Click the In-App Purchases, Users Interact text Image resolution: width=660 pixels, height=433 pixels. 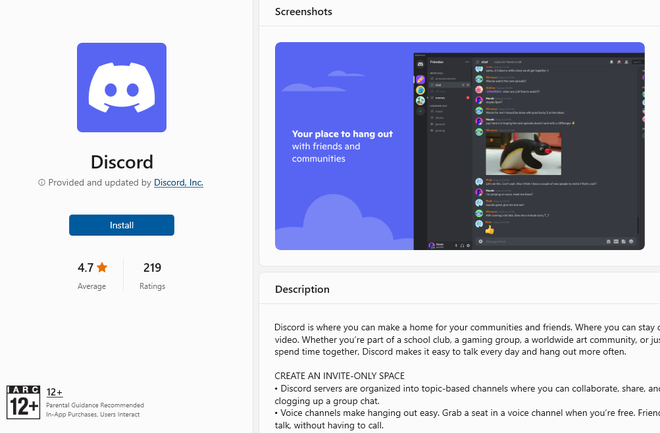click(x=93, y=414)
